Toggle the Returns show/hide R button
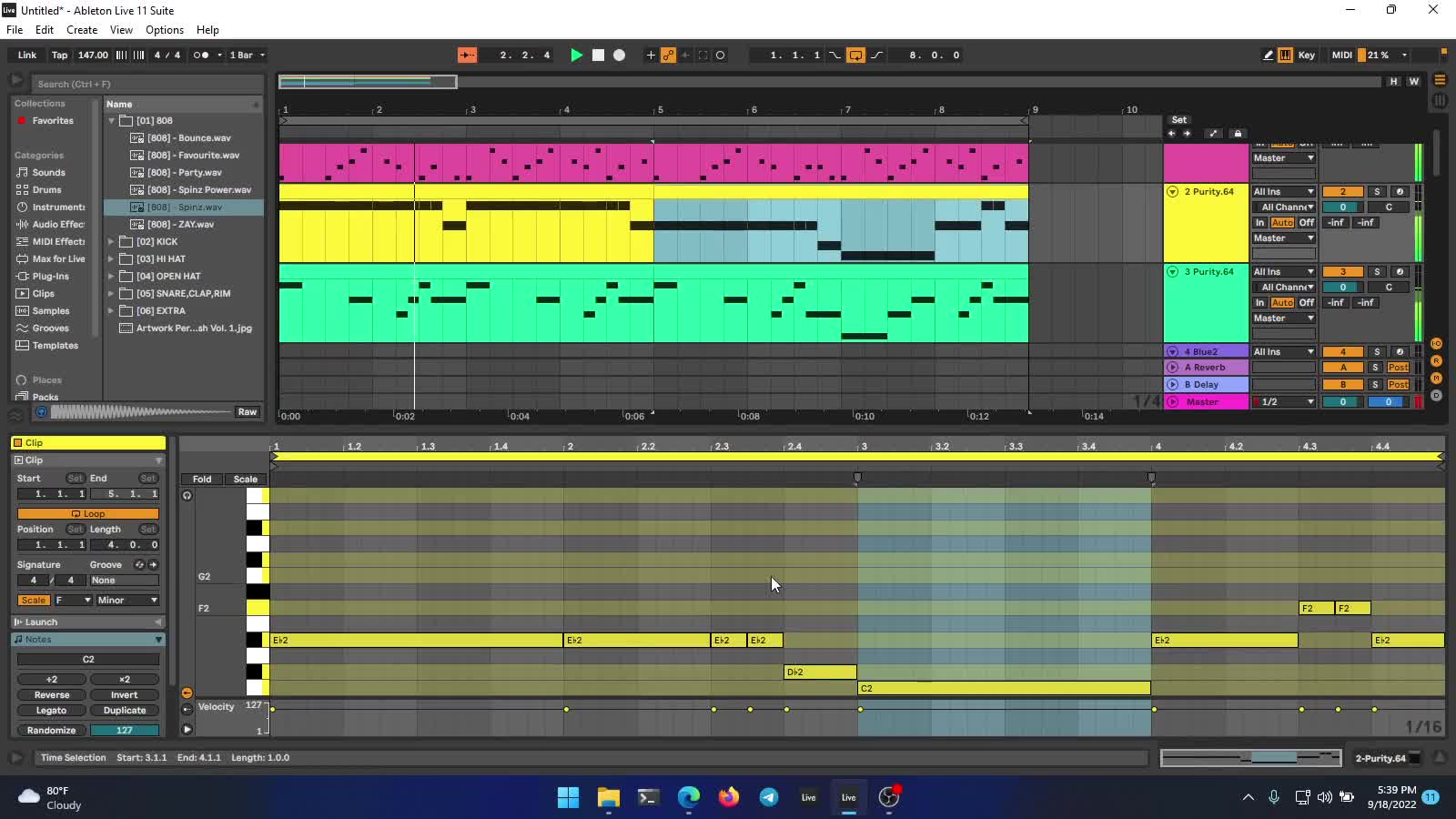This screenshot has height=819, width=1456. [1436, 360]
